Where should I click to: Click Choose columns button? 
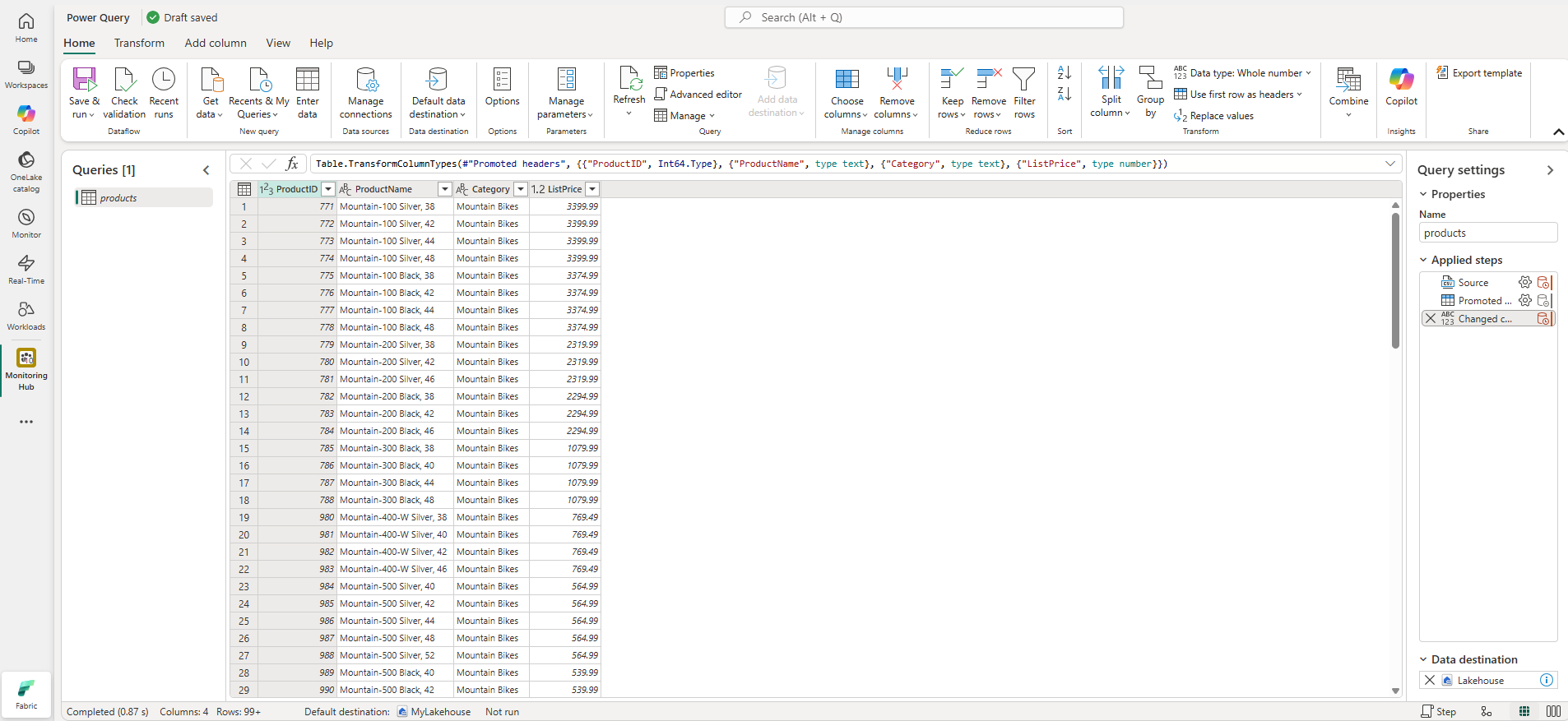click(847, 92)
